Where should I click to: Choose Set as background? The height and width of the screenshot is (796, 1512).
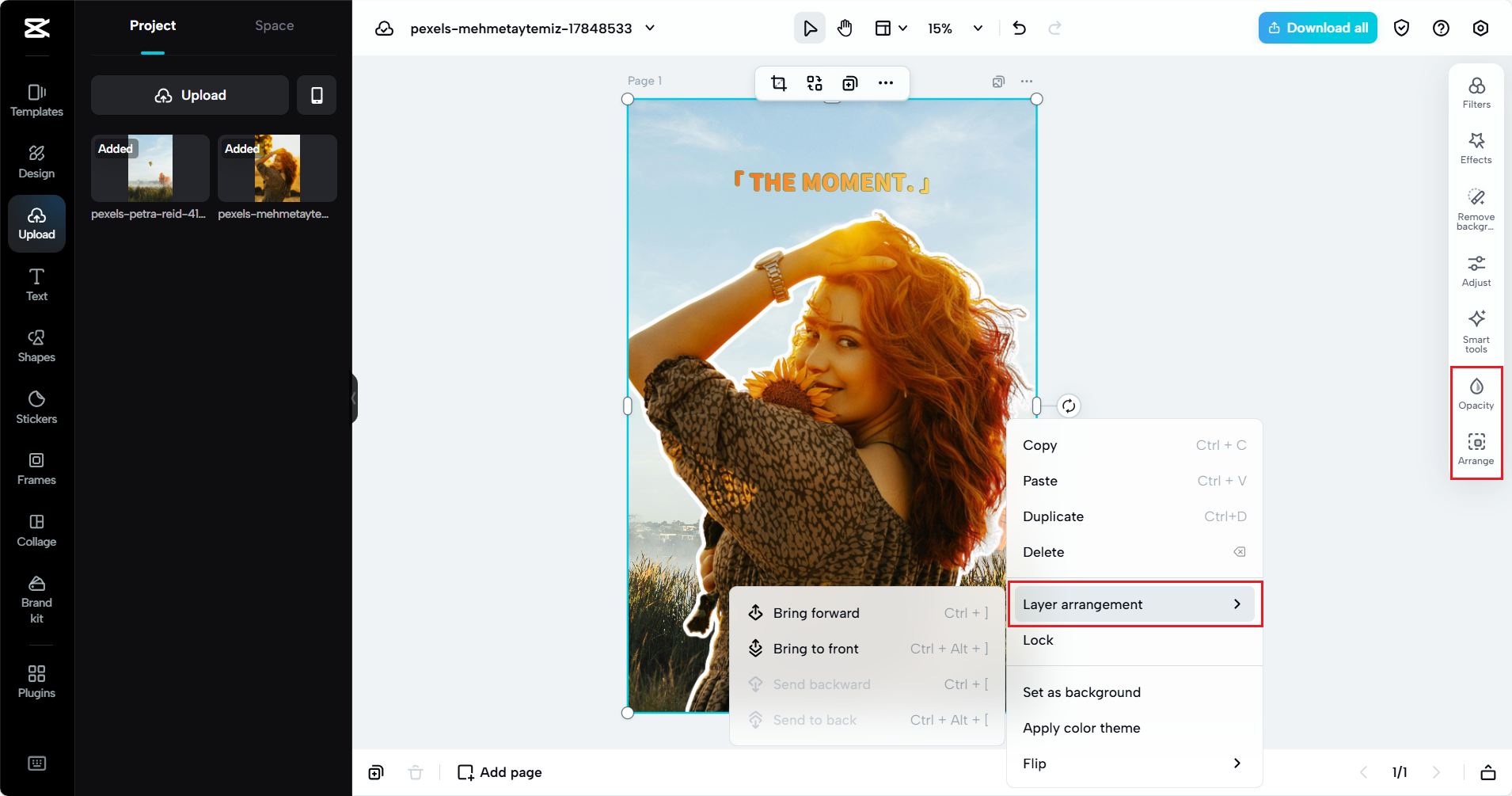(1134, 692)
